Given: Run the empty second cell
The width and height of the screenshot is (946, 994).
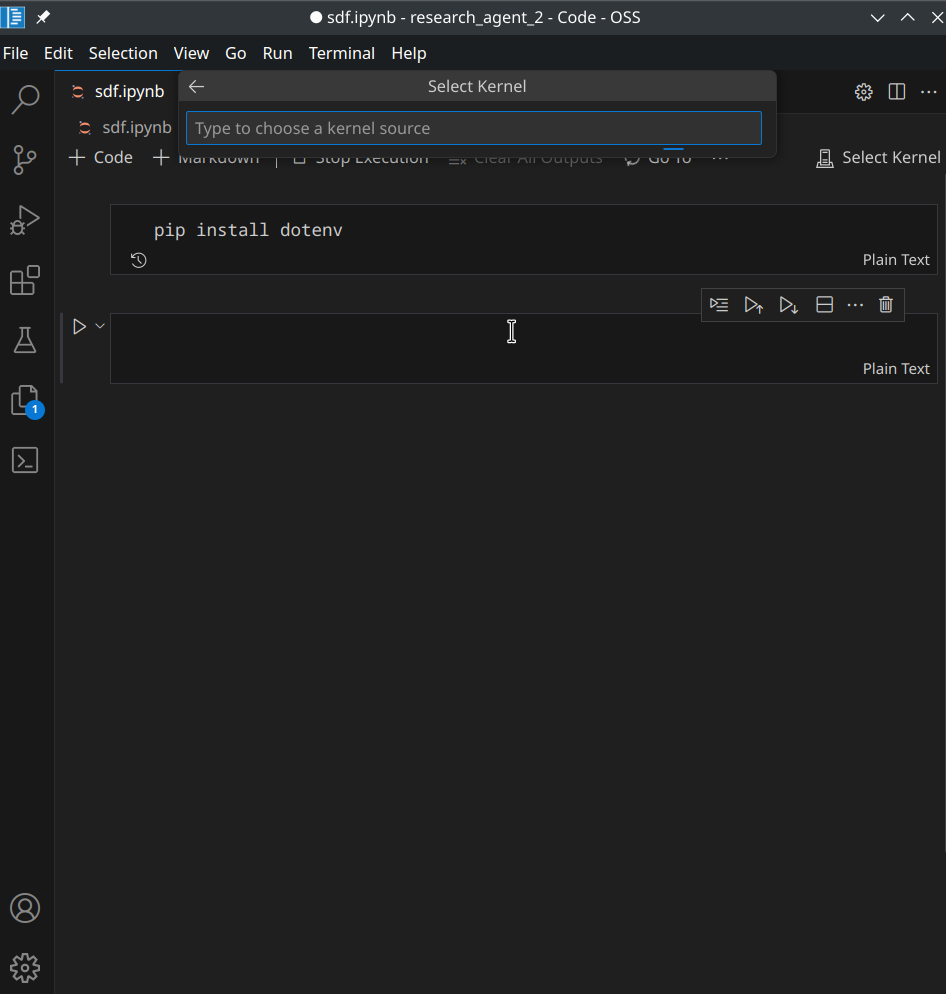Looking at the screenshot, I should 79,326.
